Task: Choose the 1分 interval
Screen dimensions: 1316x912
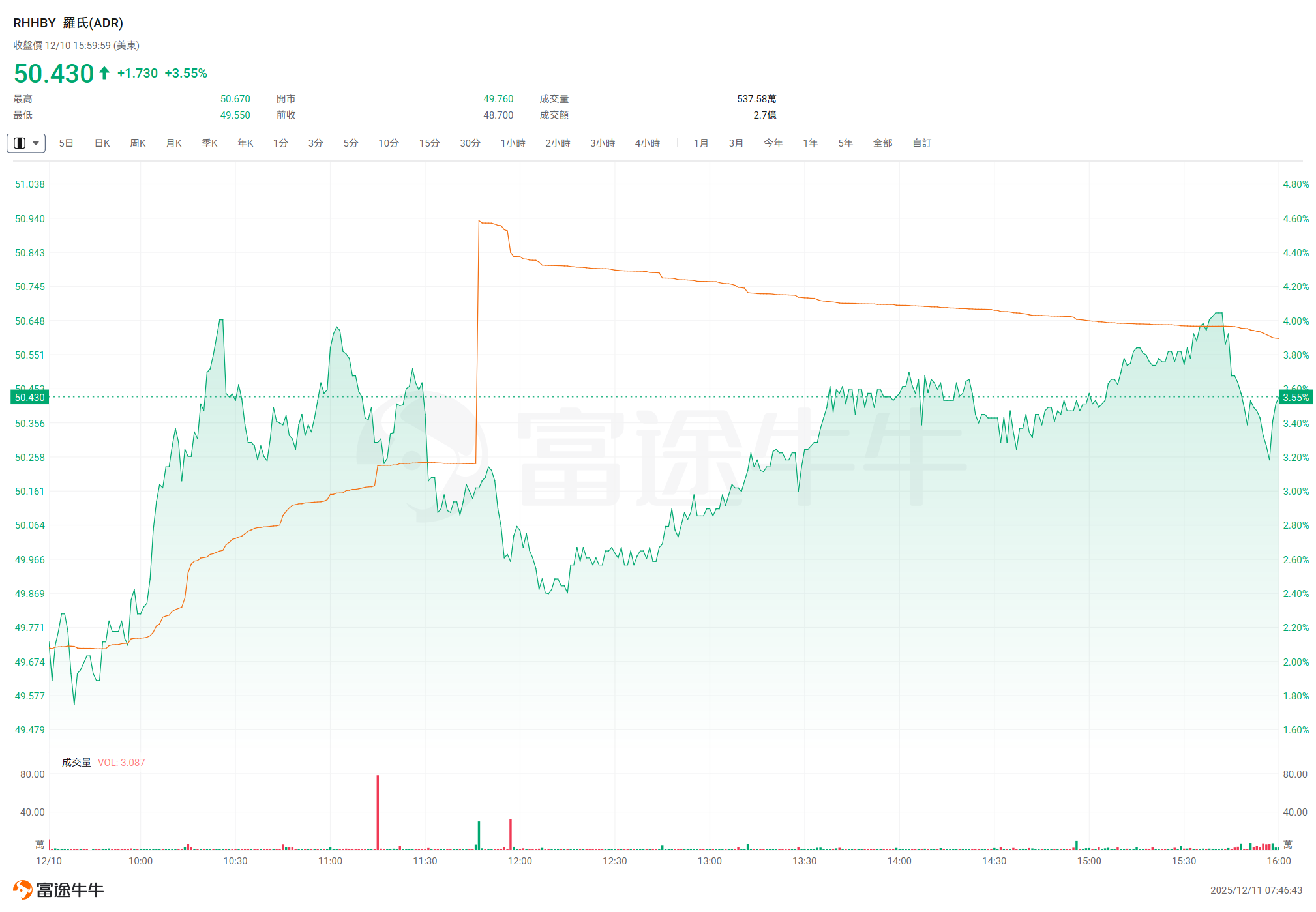Action: point(280,143)
